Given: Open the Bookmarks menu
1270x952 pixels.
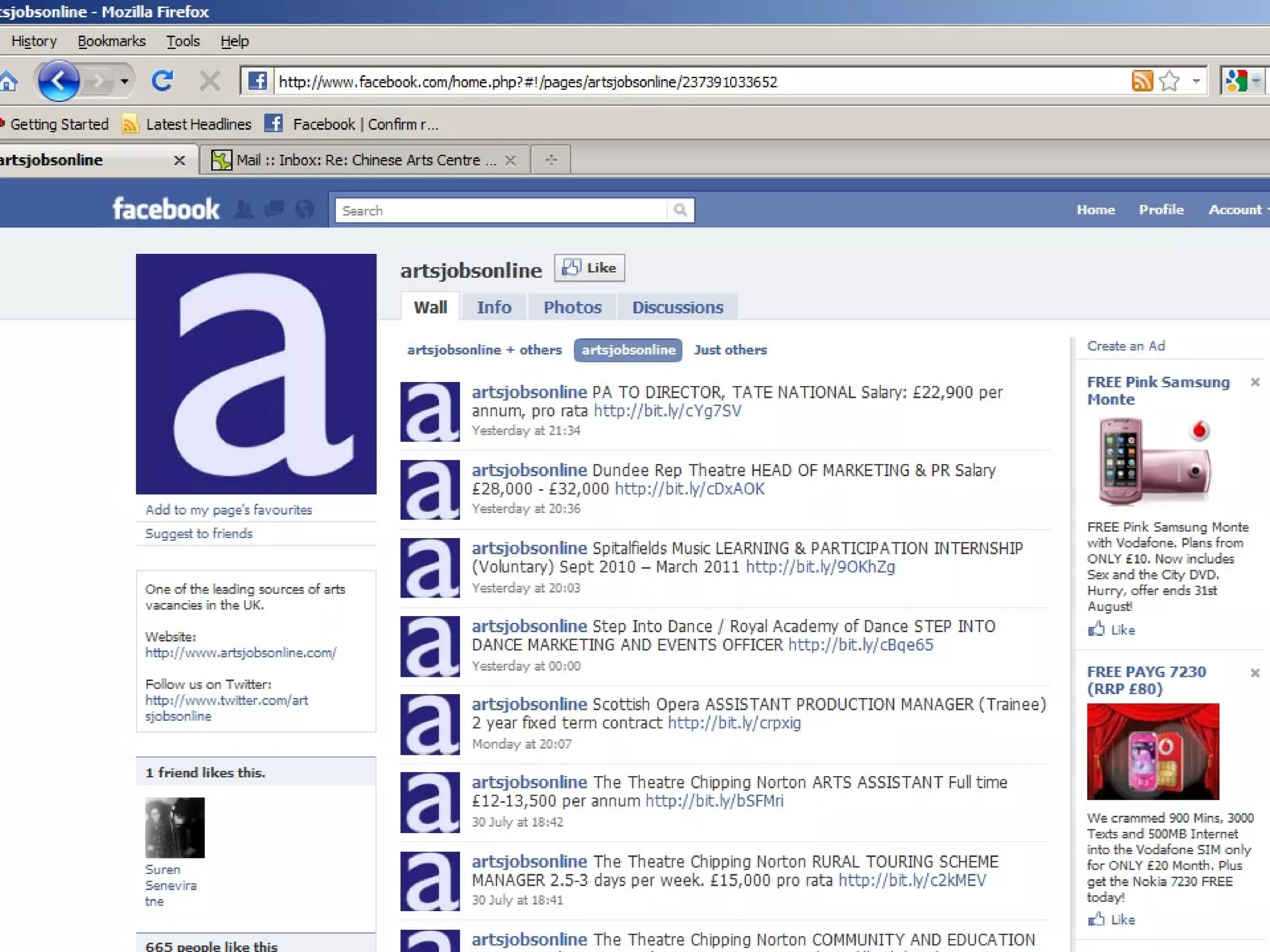Looking at the screenshot, I should coord(112,41).
